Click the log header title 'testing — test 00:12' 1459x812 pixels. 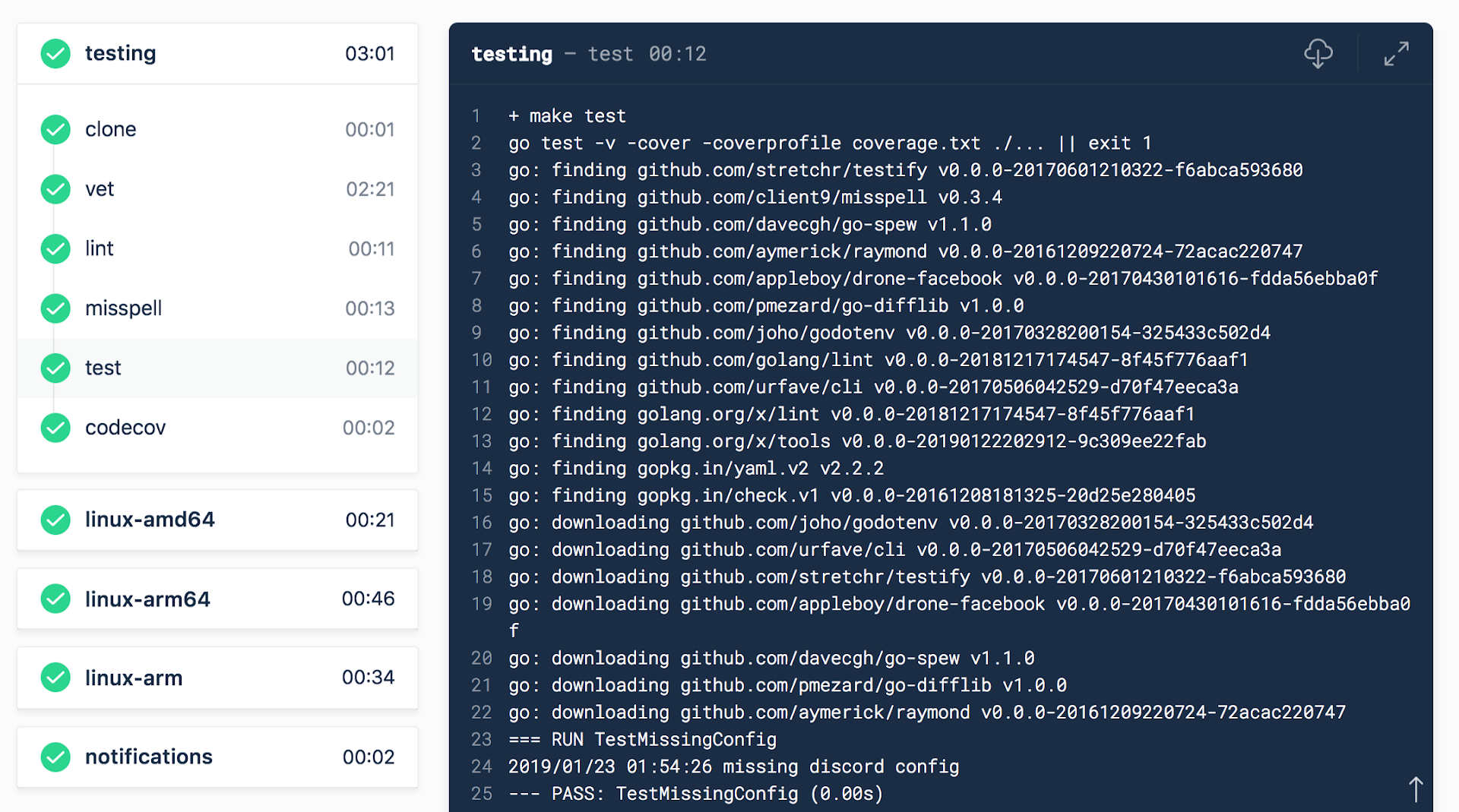[589, 54]
